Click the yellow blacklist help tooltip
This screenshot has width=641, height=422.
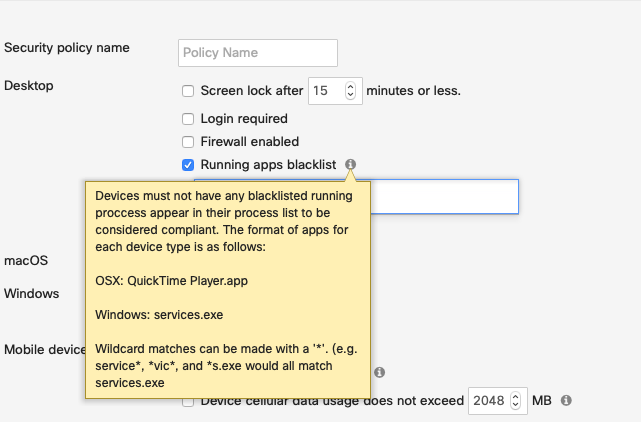pyautogui.click(x=228, y=290)
